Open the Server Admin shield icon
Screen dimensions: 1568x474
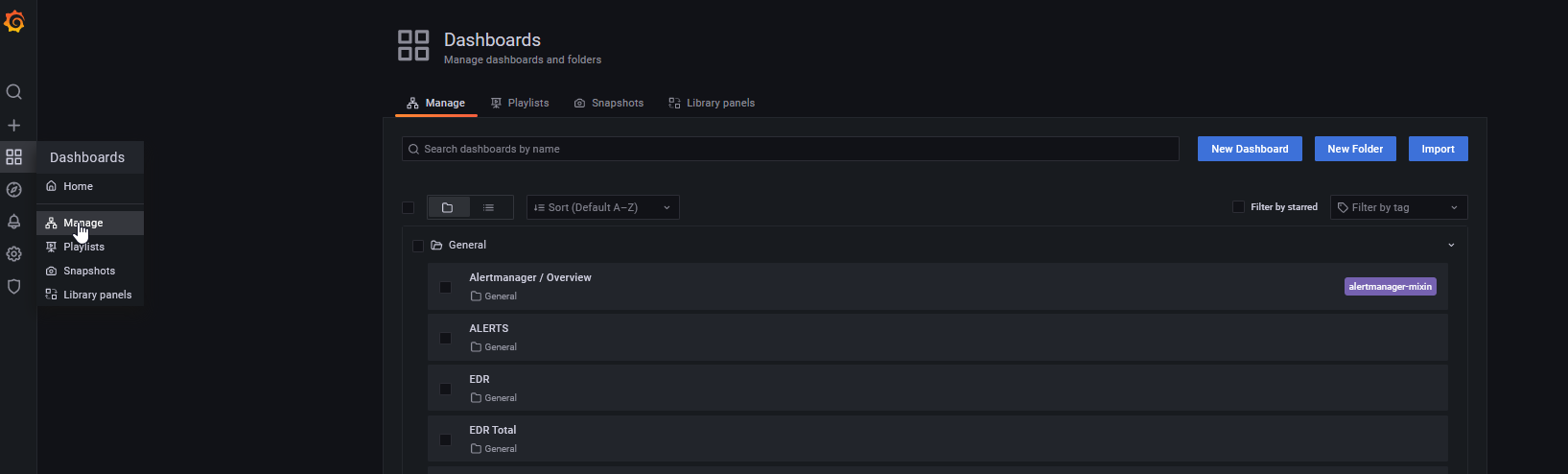(x=14, y=287)
